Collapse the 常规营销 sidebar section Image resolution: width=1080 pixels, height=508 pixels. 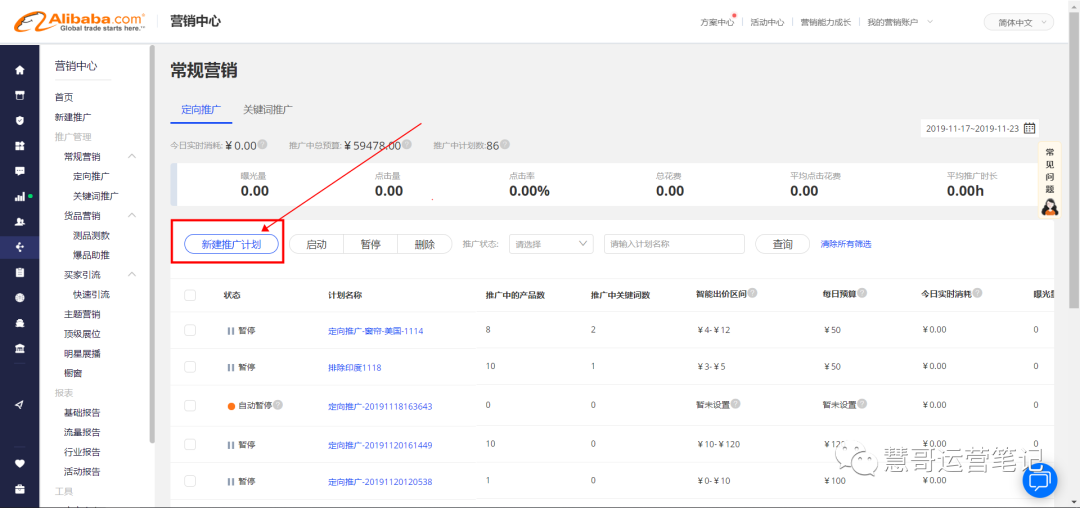coord(132,157)
